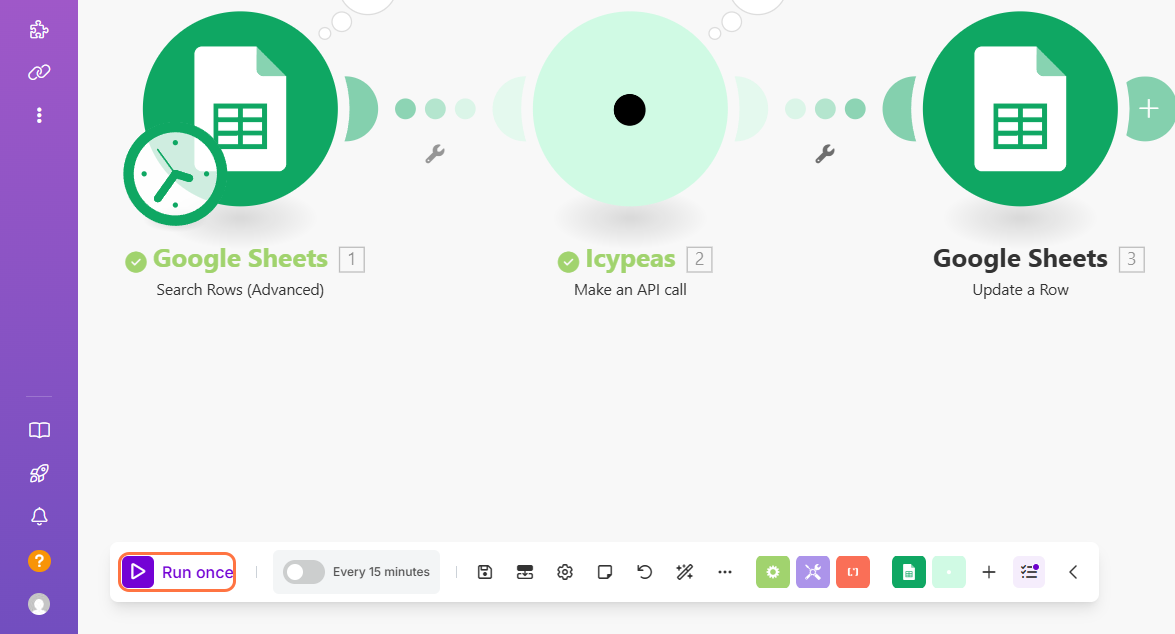Viewport: 1175px width, 634px height.
Task: Open the import/export blueprint icon
Action: click(525, 572)
